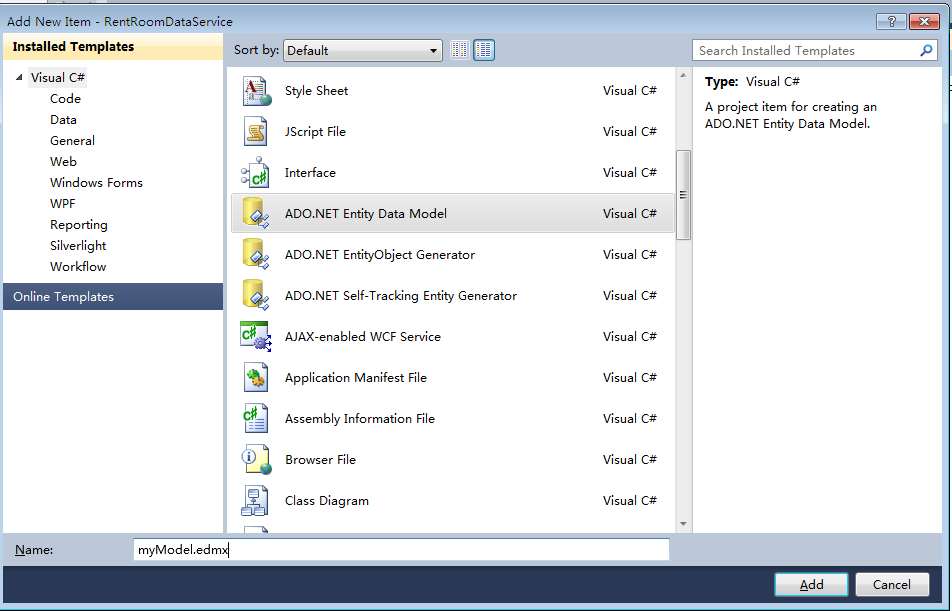The width and height of the screenshot is (952, 611).
Task: Close the Add New Item dialog
Action: pyautogui.click(x=924, y=21)
